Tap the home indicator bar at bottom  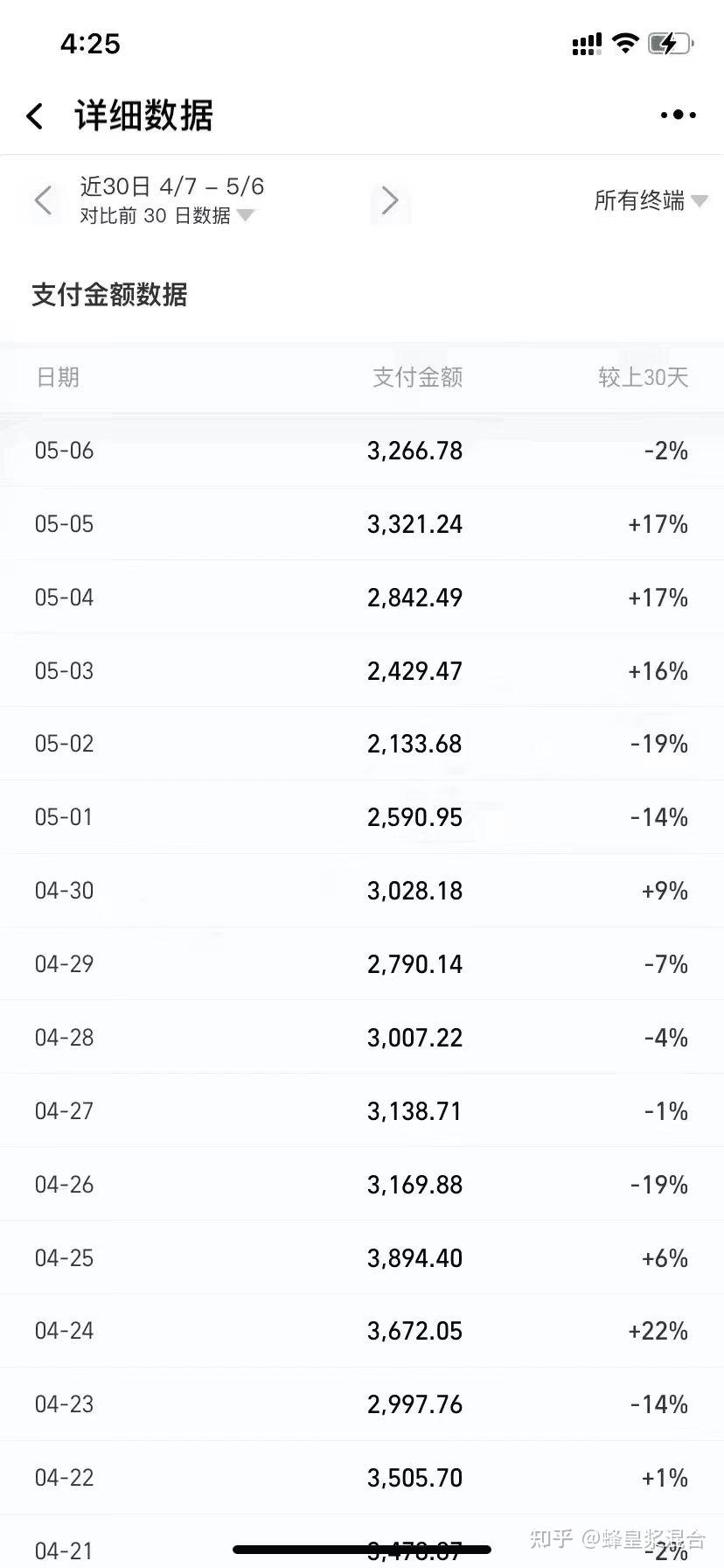362,1550
